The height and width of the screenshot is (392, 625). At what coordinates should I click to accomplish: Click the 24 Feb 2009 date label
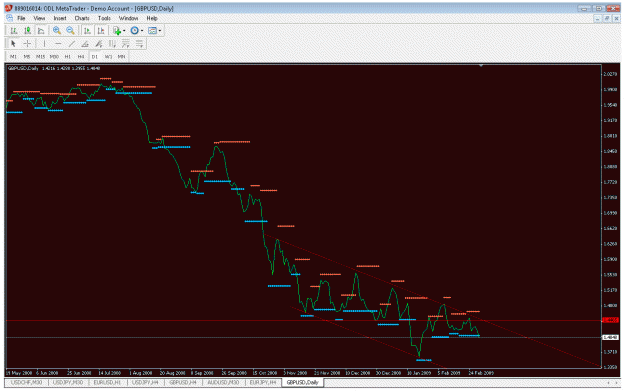click(481, 373)
